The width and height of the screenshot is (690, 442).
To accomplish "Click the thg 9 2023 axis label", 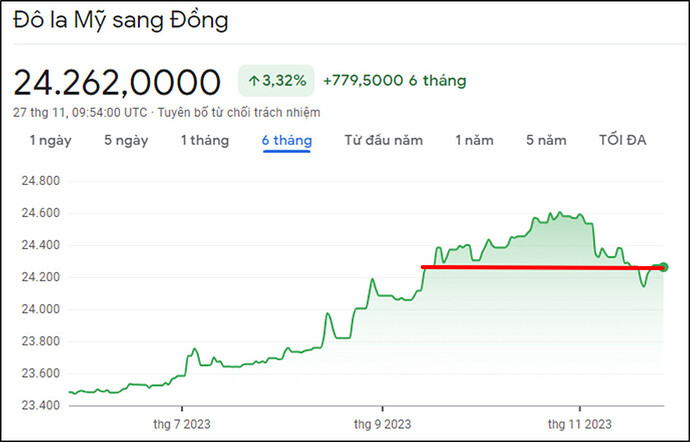I will 381,424.
